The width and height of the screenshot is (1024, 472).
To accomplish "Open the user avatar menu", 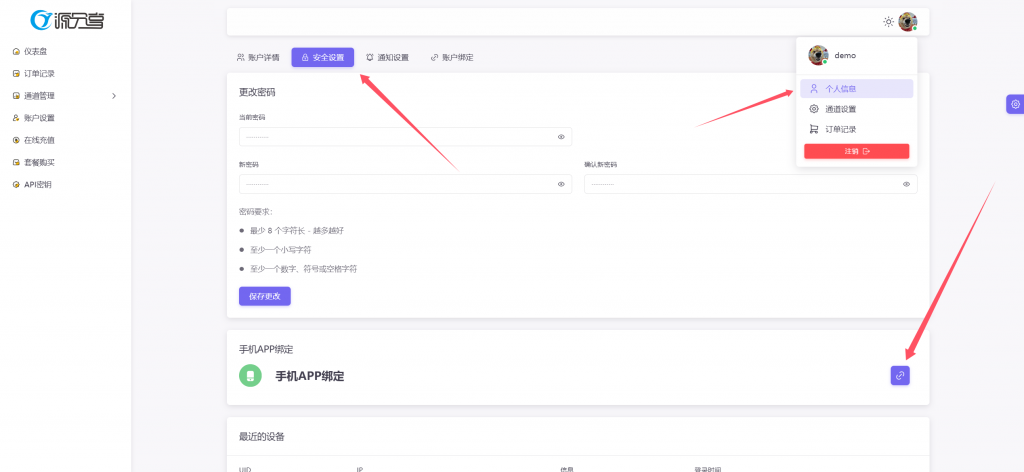I will coord(907,22).
